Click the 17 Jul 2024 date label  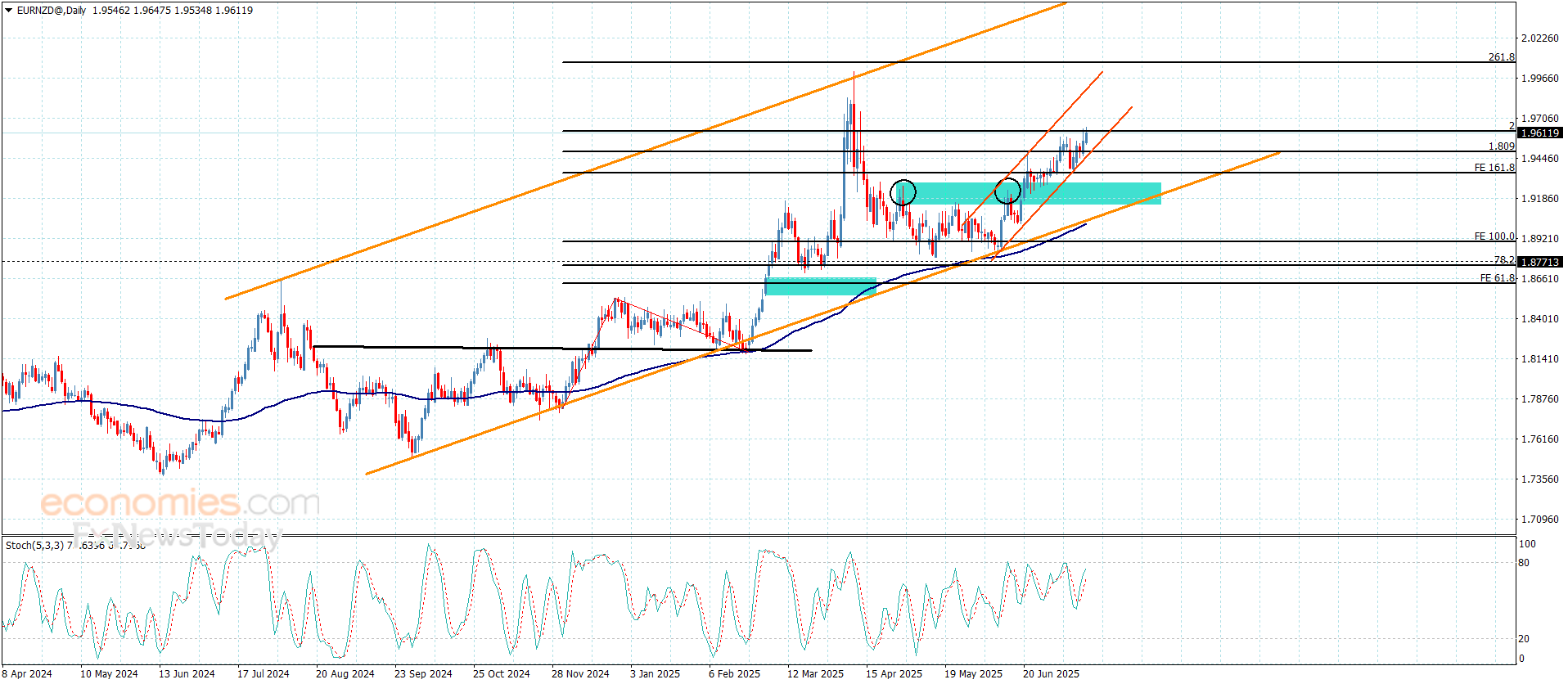click(264, 674)
